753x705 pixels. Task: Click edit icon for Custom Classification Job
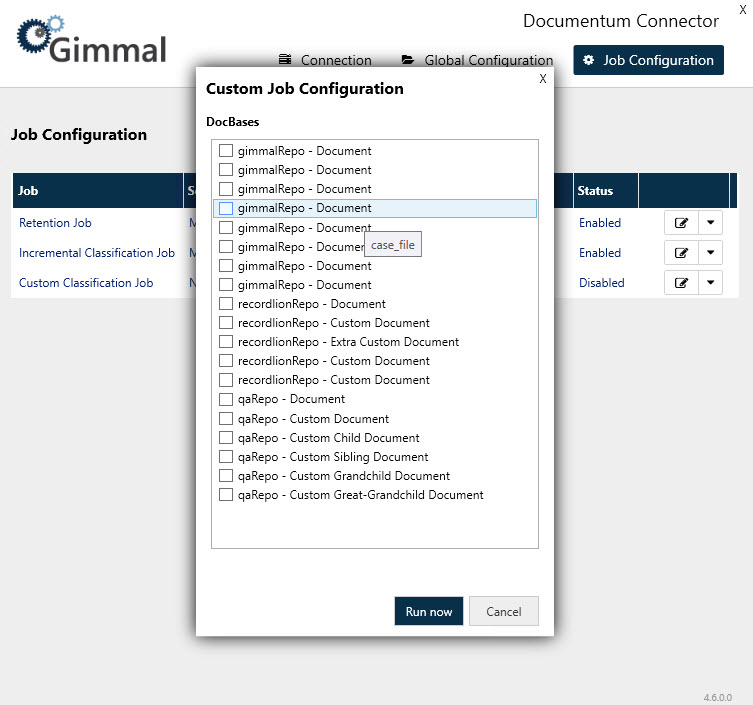click(681, 283)
